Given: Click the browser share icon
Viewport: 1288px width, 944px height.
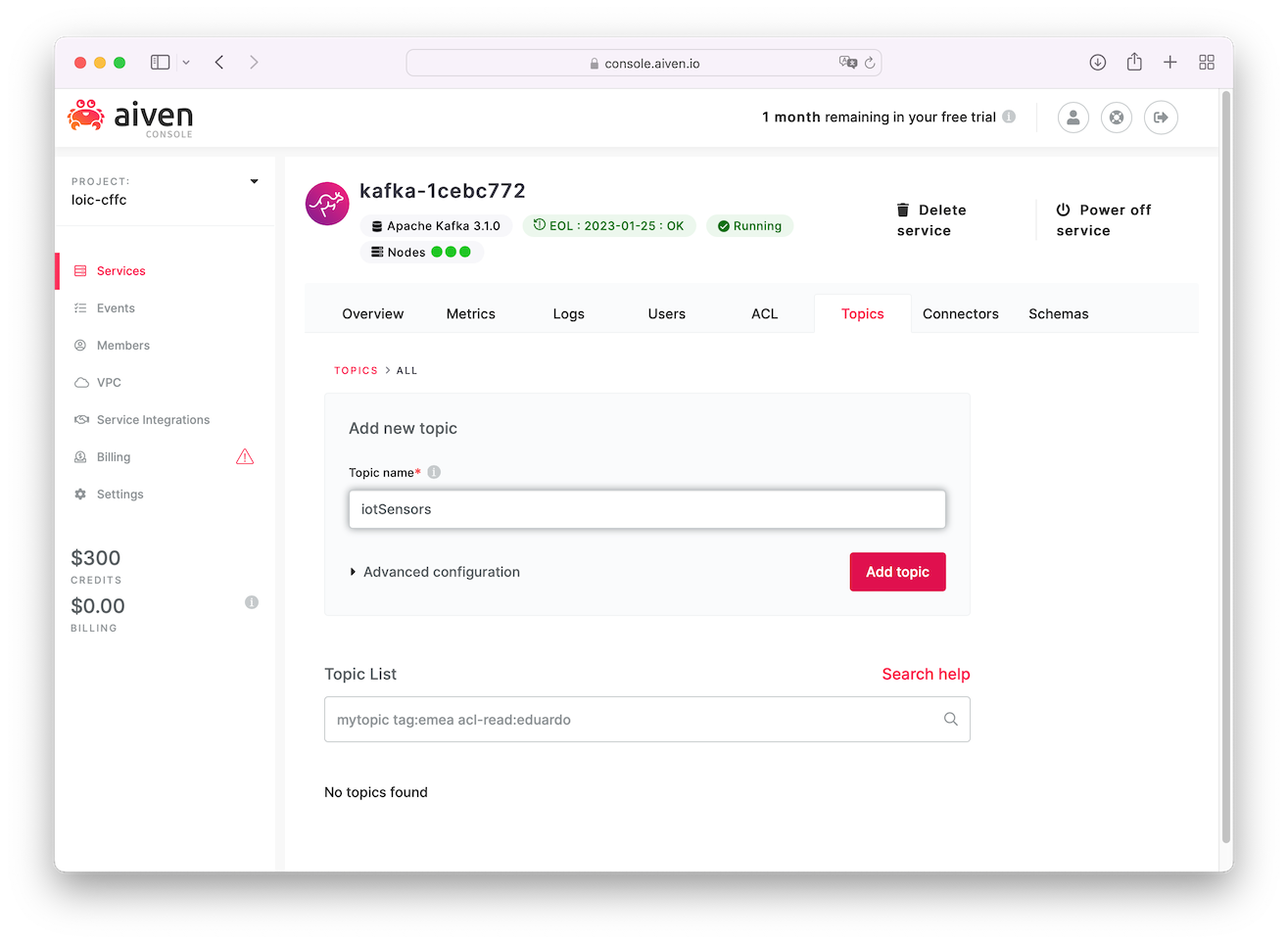Looking at the screenshot, I should (1134, 62).
